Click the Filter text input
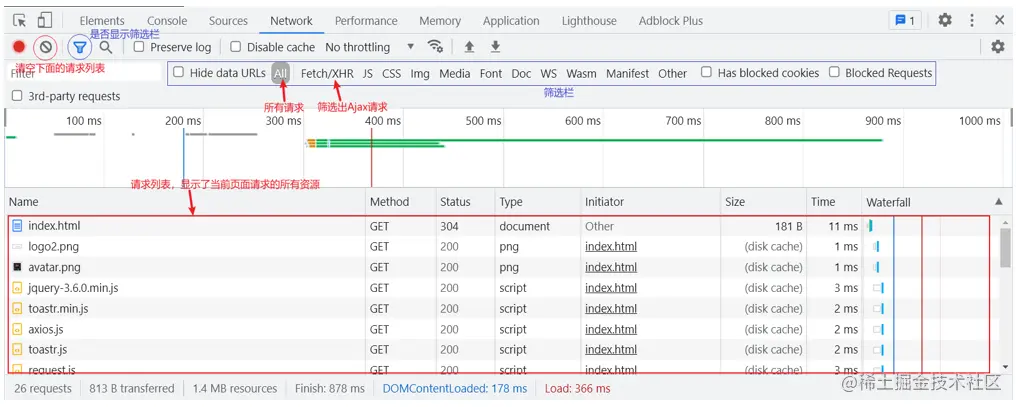Screen dimensions: 1016x407 coord(83,73)
